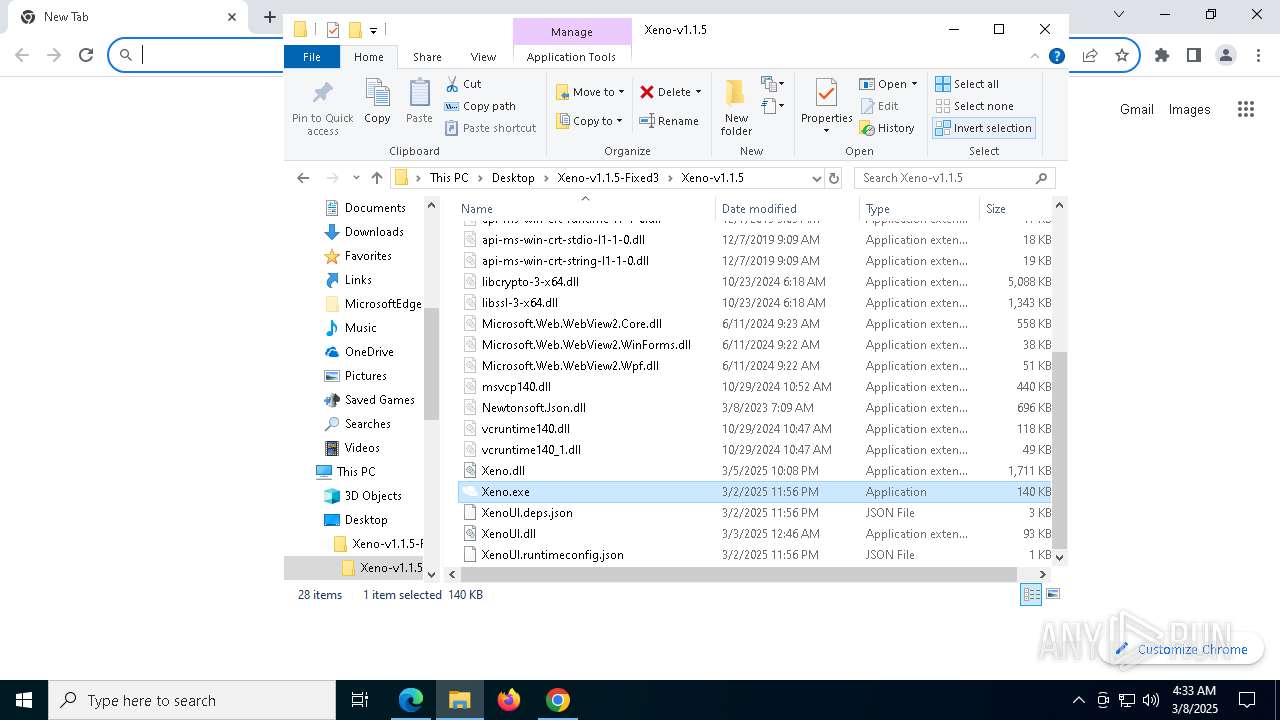Refresh the Explorer address bar
This screenshot has height=720, width=1280.
(834, 178)
